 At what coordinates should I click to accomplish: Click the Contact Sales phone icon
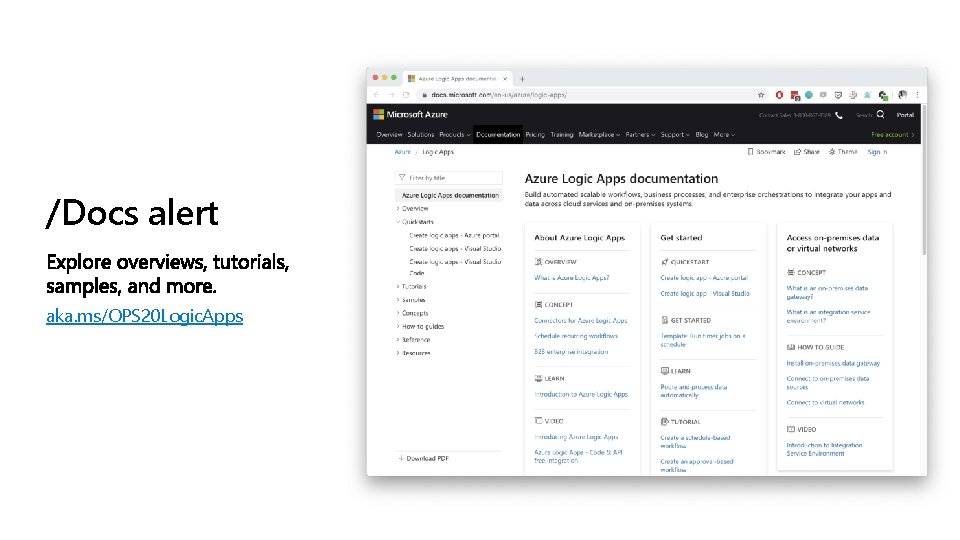coord(839,115)
